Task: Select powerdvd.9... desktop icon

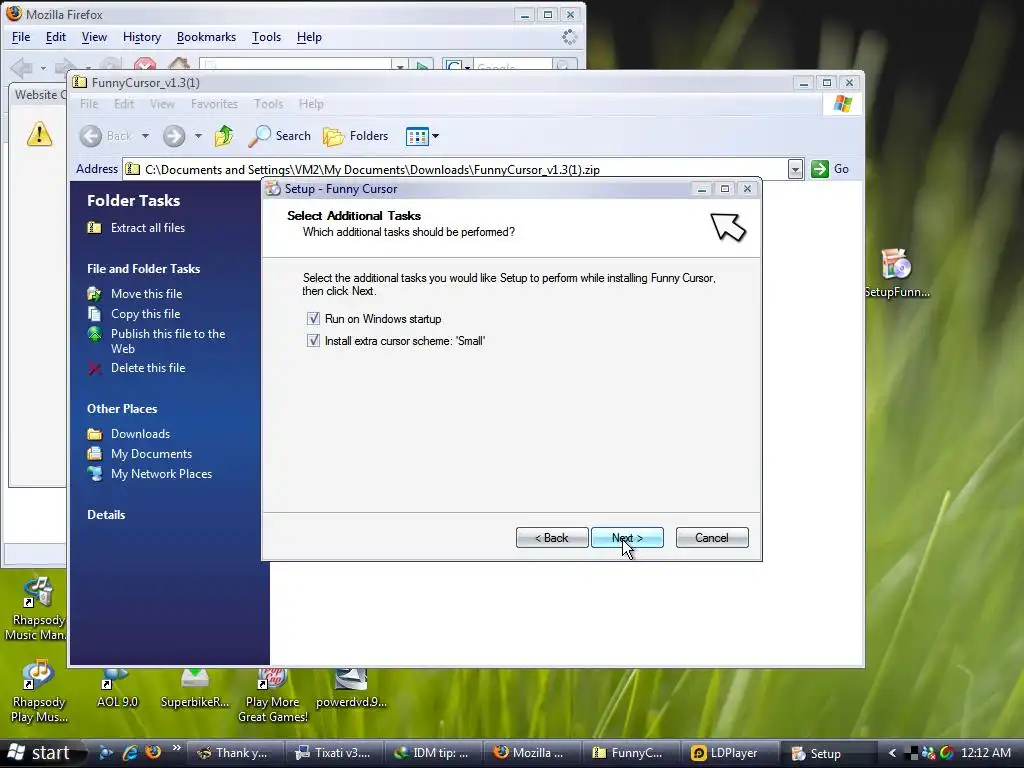Action: (x=351, y=689)
